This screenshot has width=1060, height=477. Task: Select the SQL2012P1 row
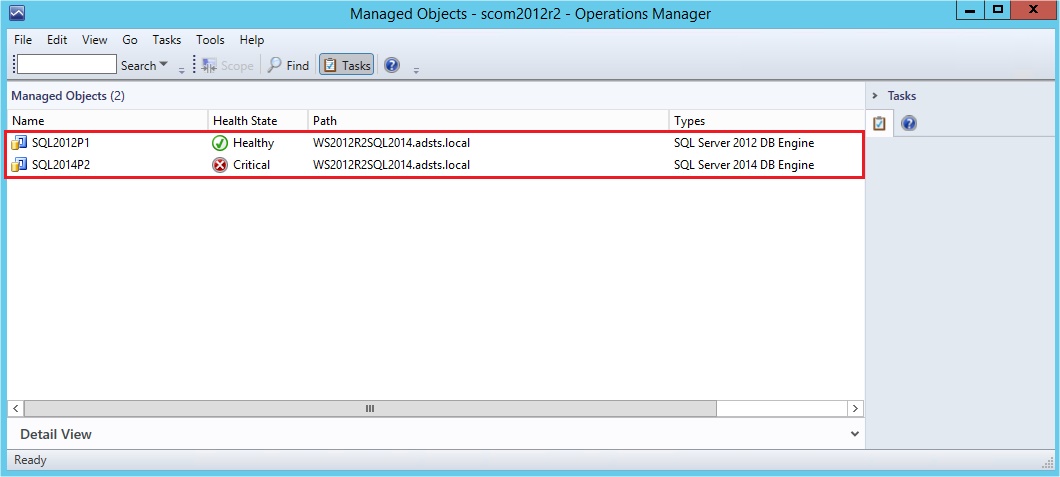[x=435, y=143]
